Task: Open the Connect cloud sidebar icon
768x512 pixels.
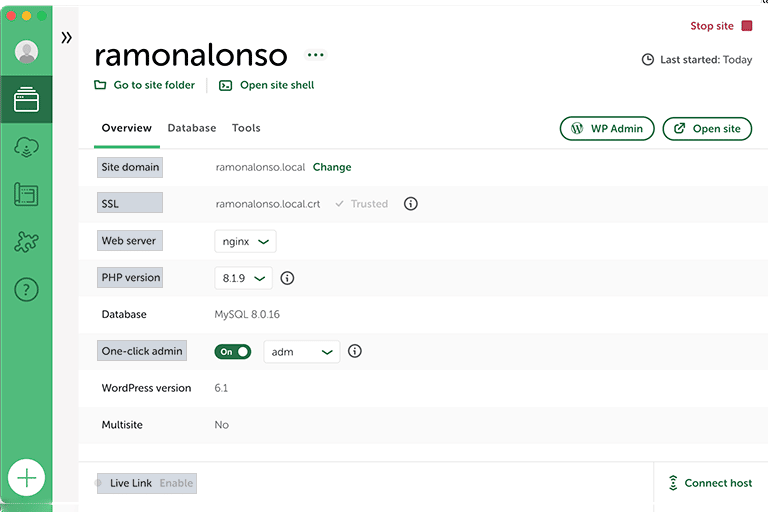Action: coord(26,147)
